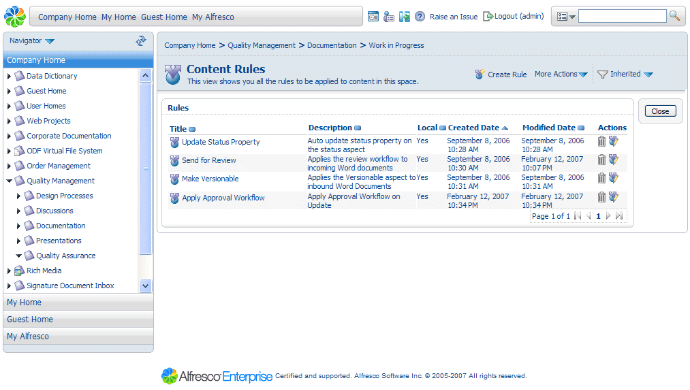
Task: Expand the Data Dictionary tree node
Action: click(x=9, y=76)
